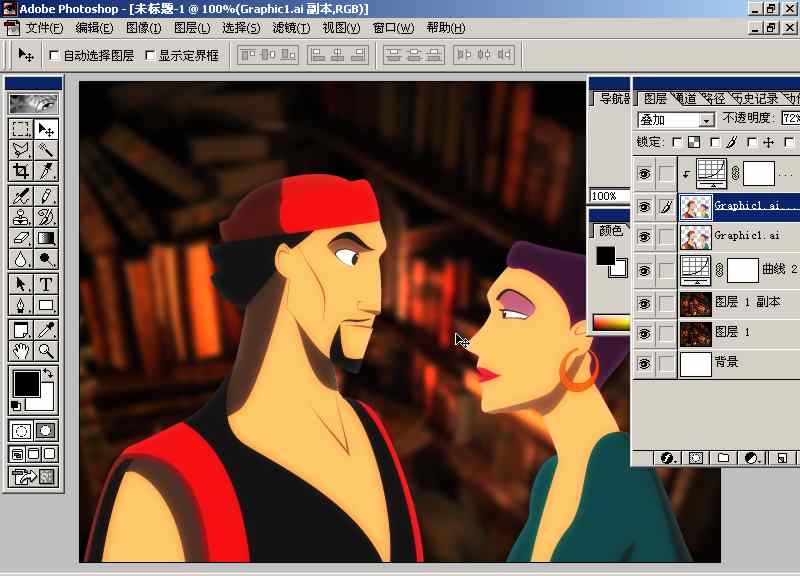Screen dimensions: 800x576
Task: Select the Notes tool
Action: tap(21, 330)
